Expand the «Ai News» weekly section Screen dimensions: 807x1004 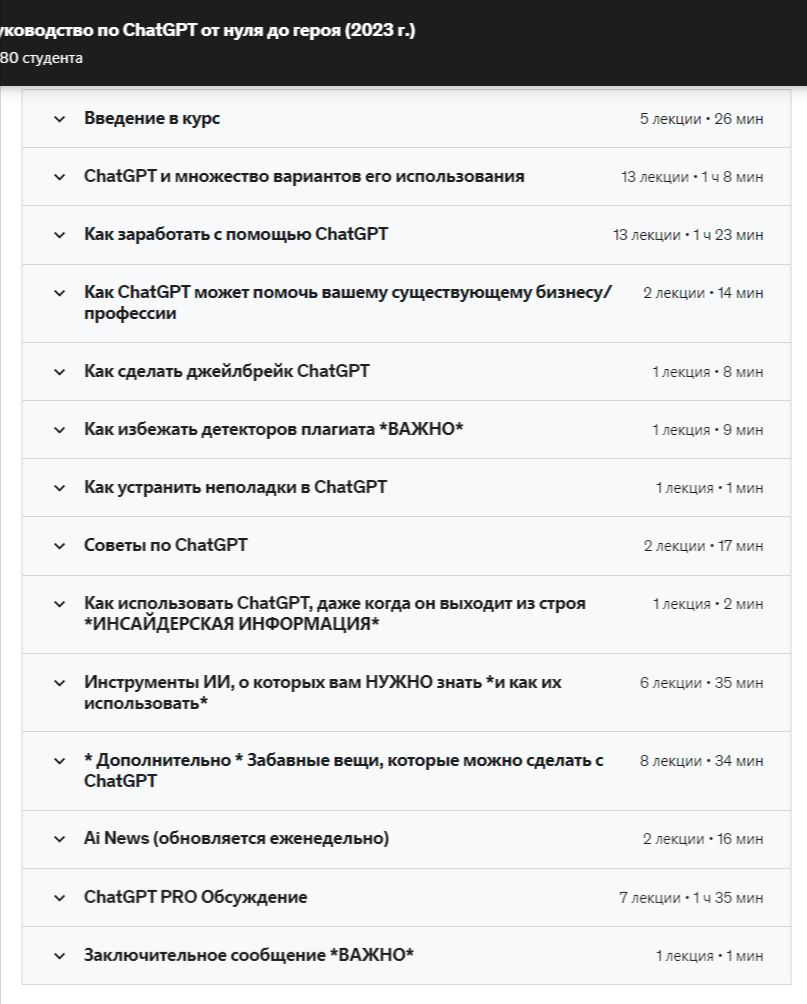point(60,839)
